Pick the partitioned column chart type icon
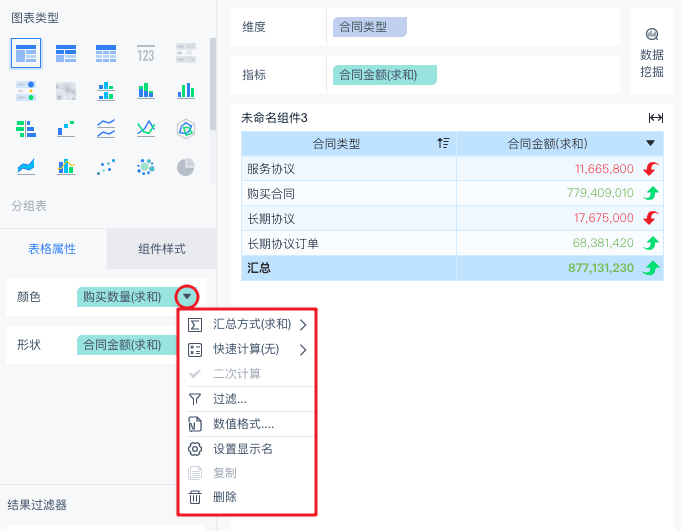 coord(106,91)
